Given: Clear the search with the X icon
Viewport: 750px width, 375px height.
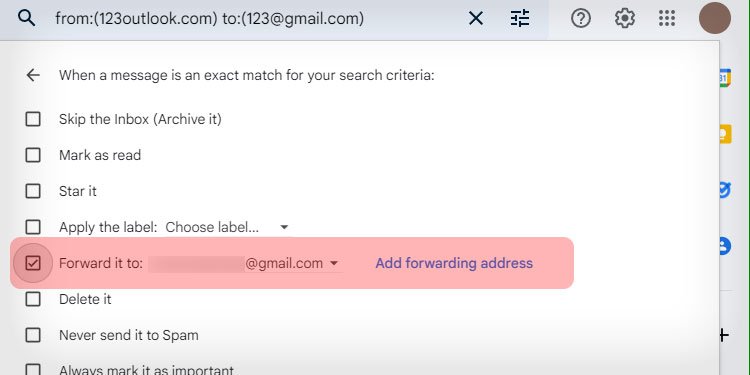Looking at the screenshot, I should tap(475, 19).
